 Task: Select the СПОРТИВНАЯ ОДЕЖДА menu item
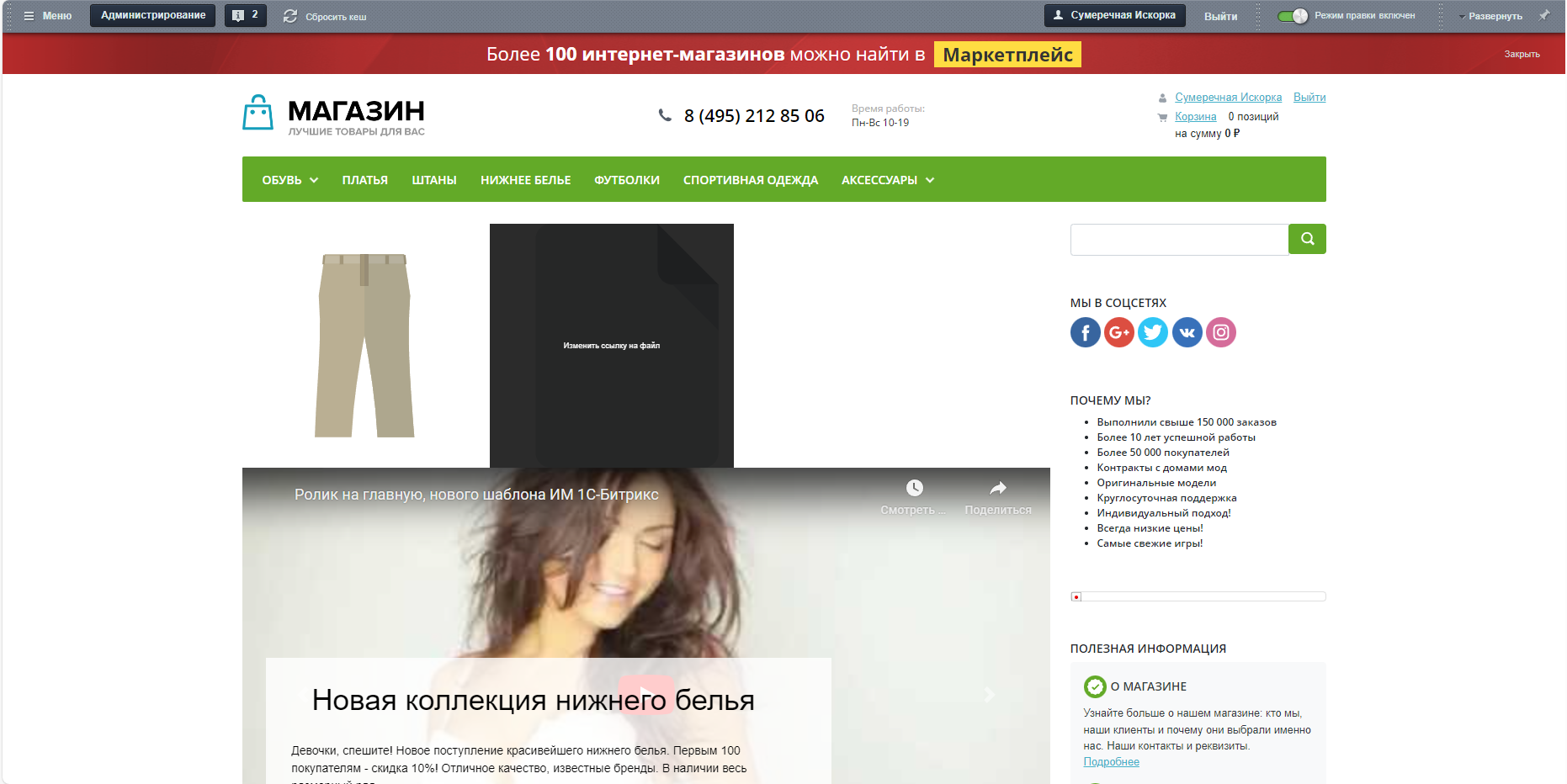click(x=751, y=180)
